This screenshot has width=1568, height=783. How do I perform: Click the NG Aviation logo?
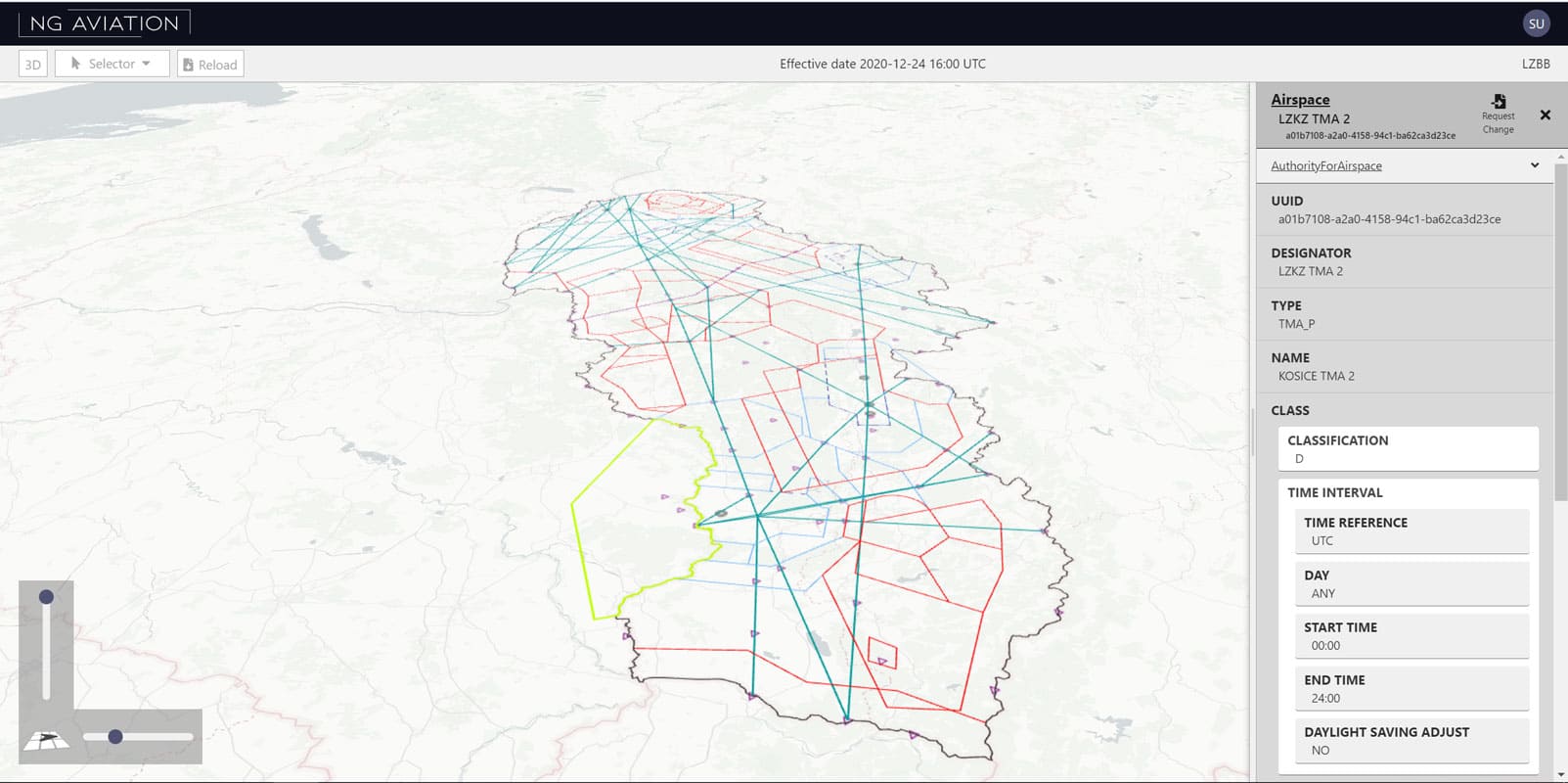[x=105, y=23]
